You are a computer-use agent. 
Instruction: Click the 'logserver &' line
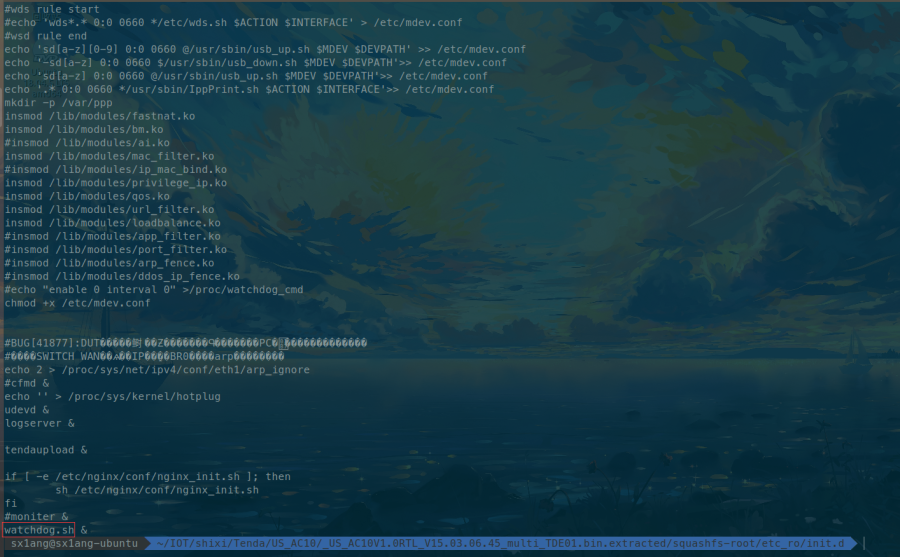click(39, 423)
